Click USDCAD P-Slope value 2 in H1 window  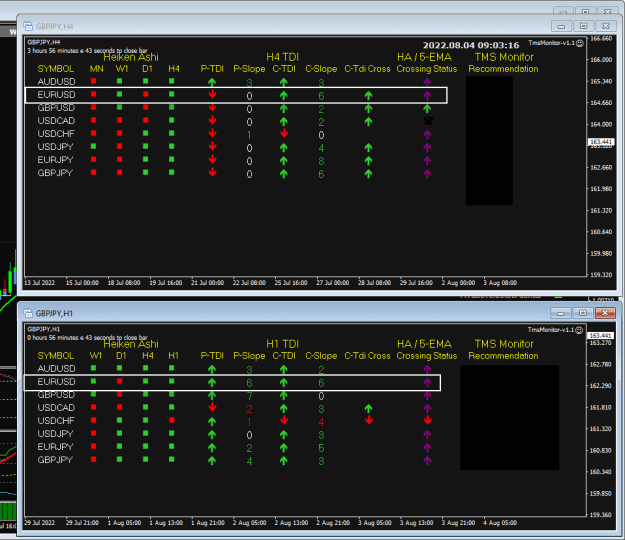tap(250, 409)
